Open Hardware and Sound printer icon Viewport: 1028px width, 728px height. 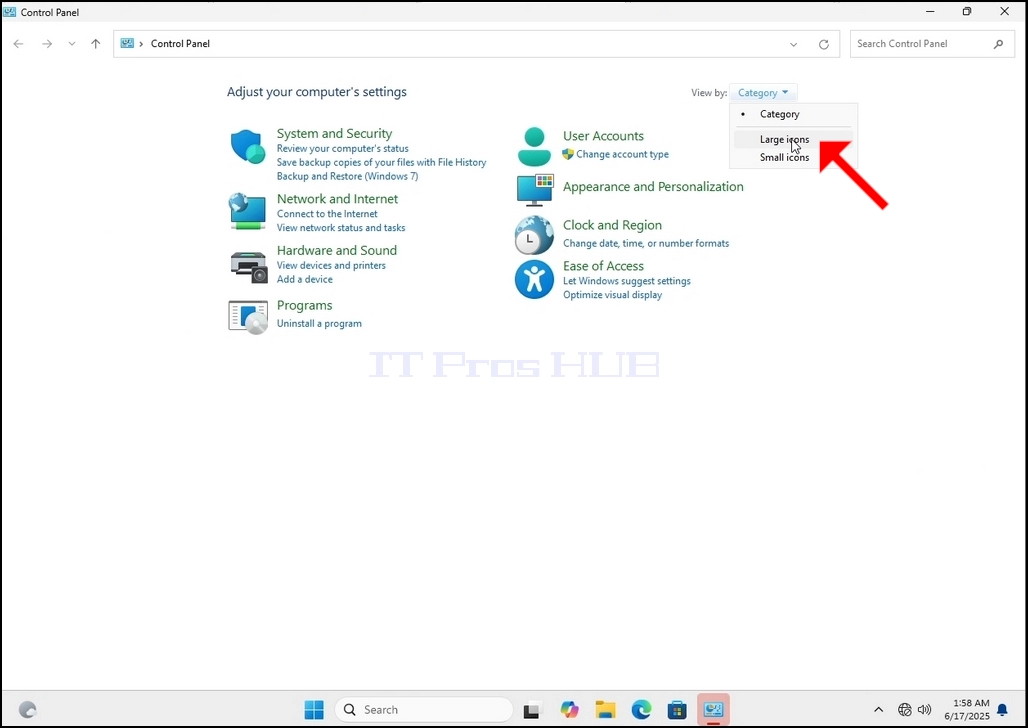coord(248,266)
